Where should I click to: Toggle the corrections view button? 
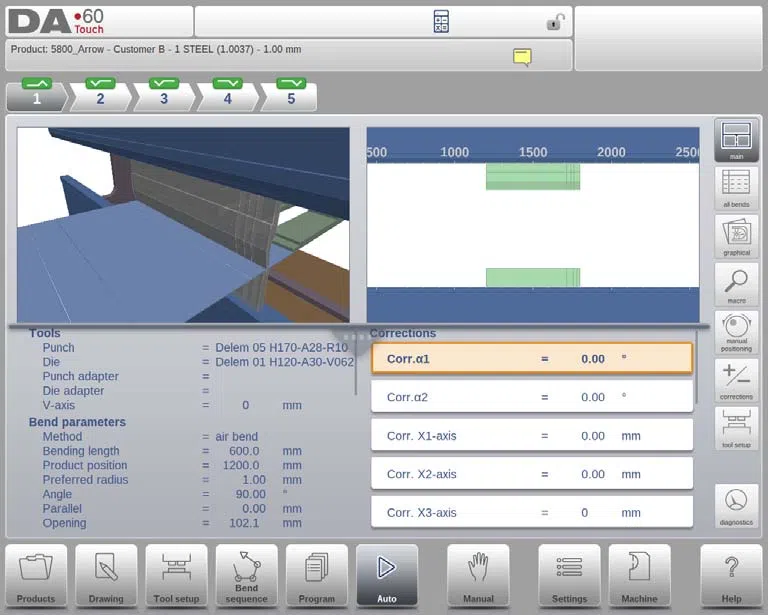pyautogui.click(x=736, y=380)
